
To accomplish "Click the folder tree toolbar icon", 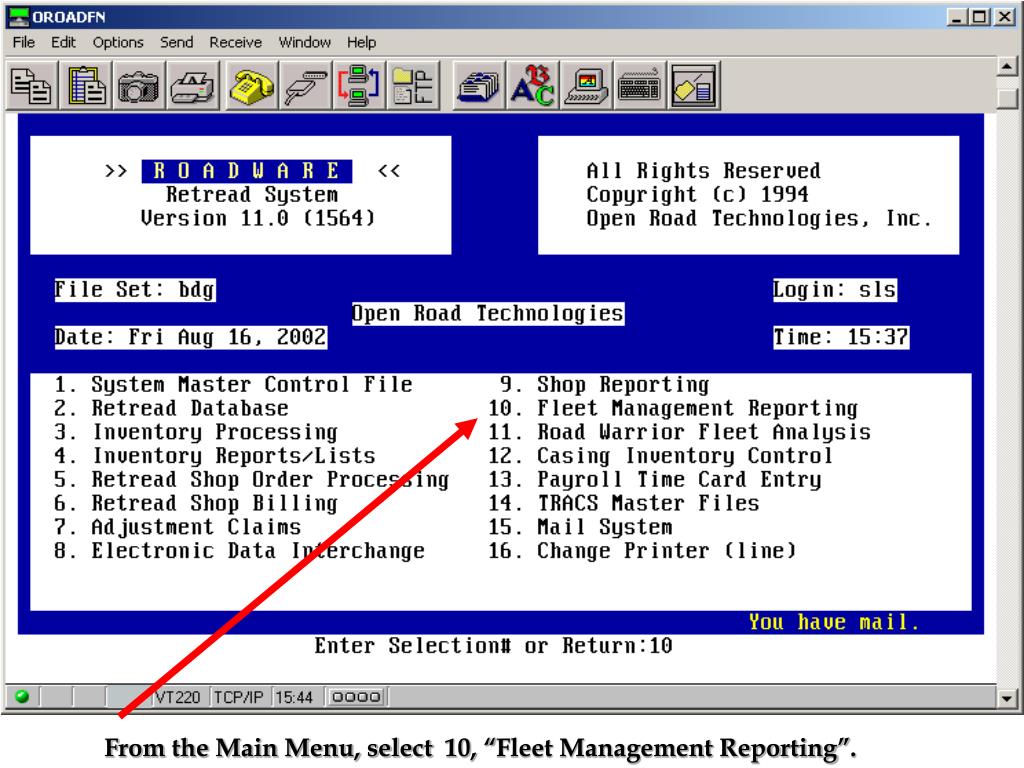I will (x=413, y=86).
